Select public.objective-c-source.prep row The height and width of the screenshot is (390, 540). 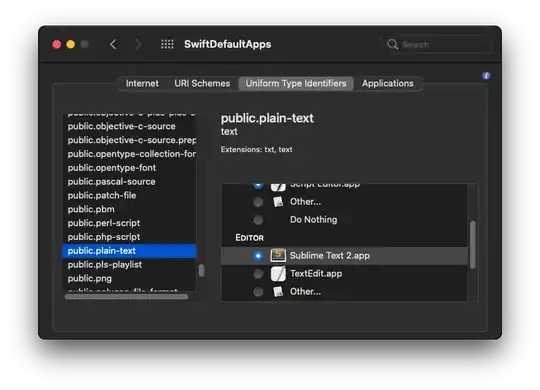coord(129,140)
